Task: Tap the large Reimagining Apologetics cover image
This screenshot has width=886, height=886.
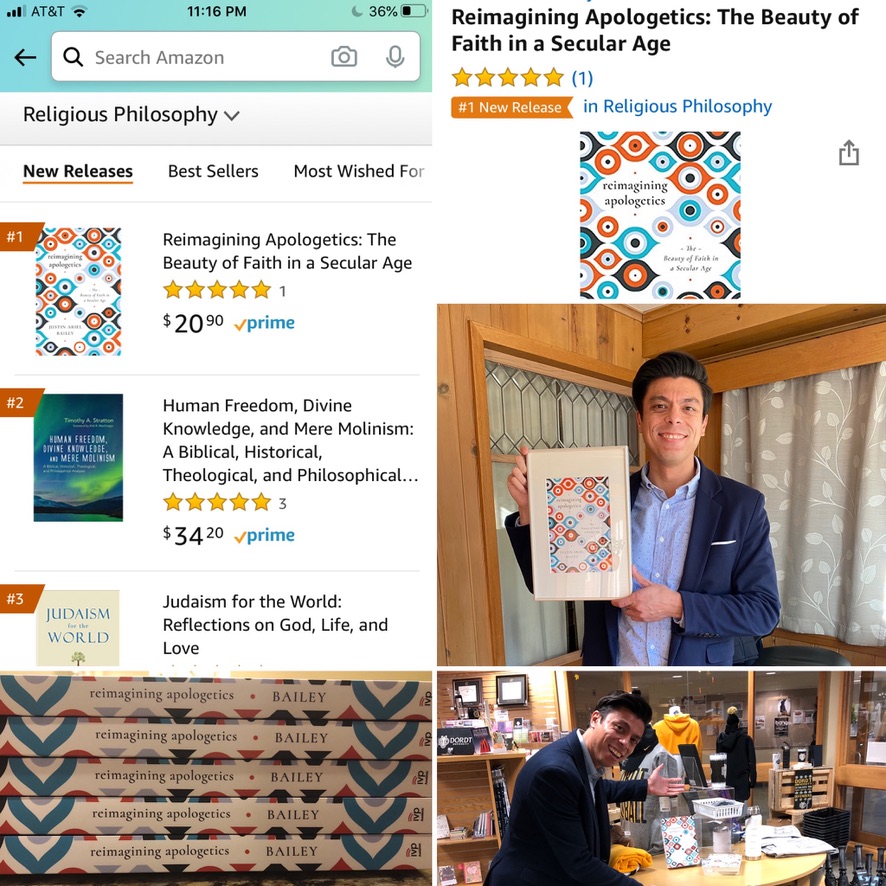Action: [660, 215]
